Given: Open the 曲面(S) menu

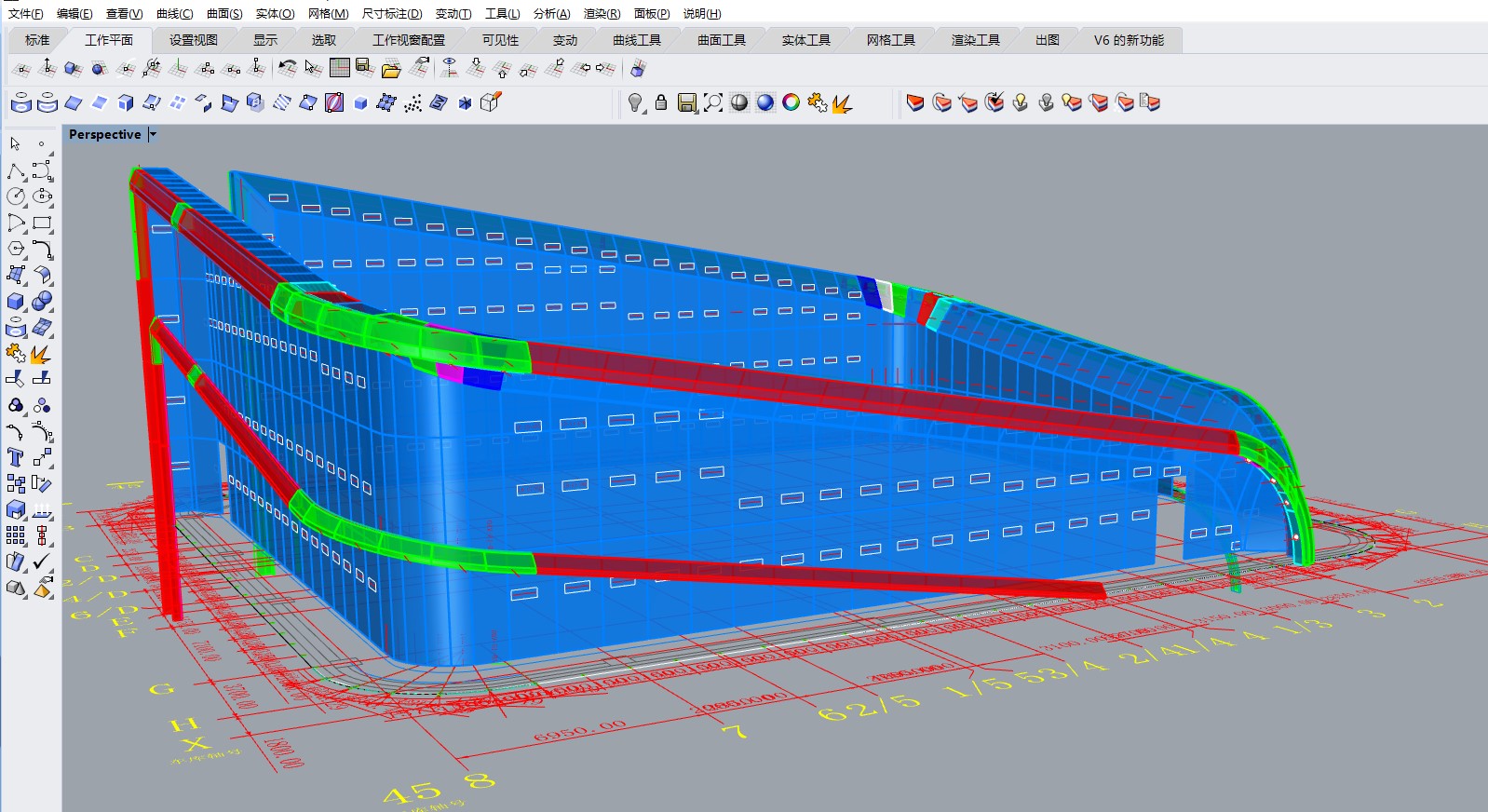Looking at the screenshot, I should 224,13.
